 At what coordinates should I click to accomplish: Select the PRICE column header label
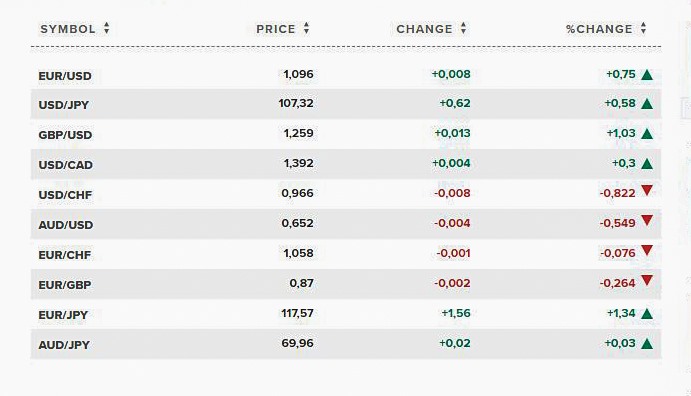(276, 29)
